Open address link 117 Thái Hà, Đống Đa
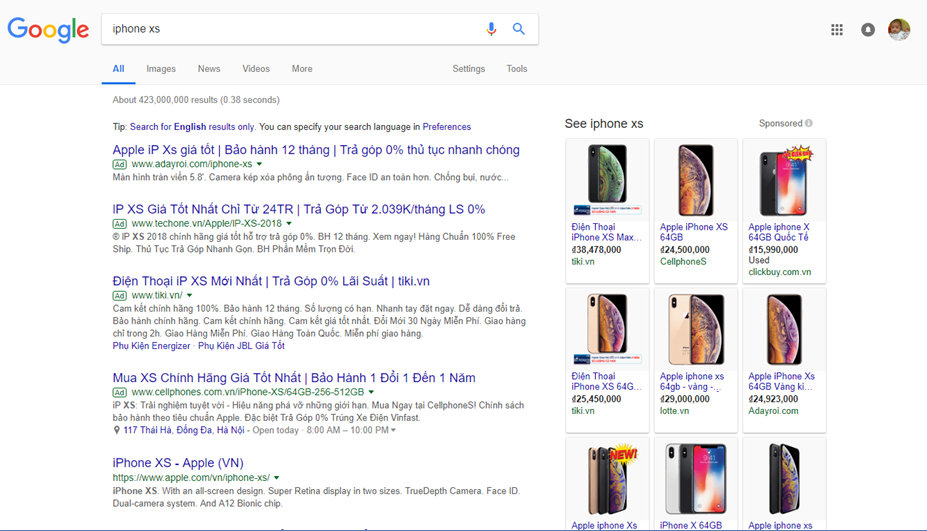 click(x=184, y=430)
